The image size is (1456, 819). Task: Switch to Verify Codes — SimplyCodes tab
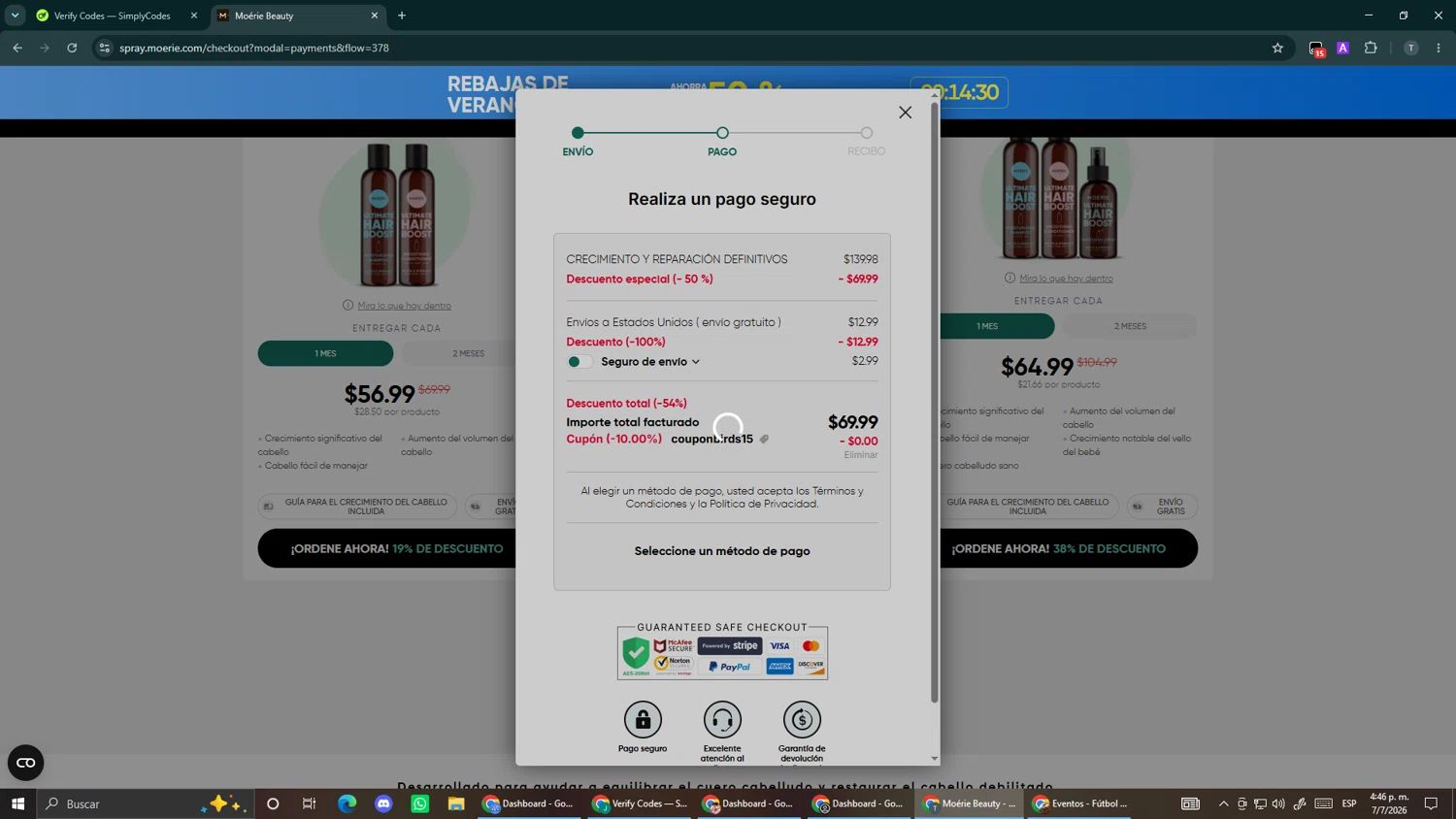pyautogui.click(x=112, y=16)
